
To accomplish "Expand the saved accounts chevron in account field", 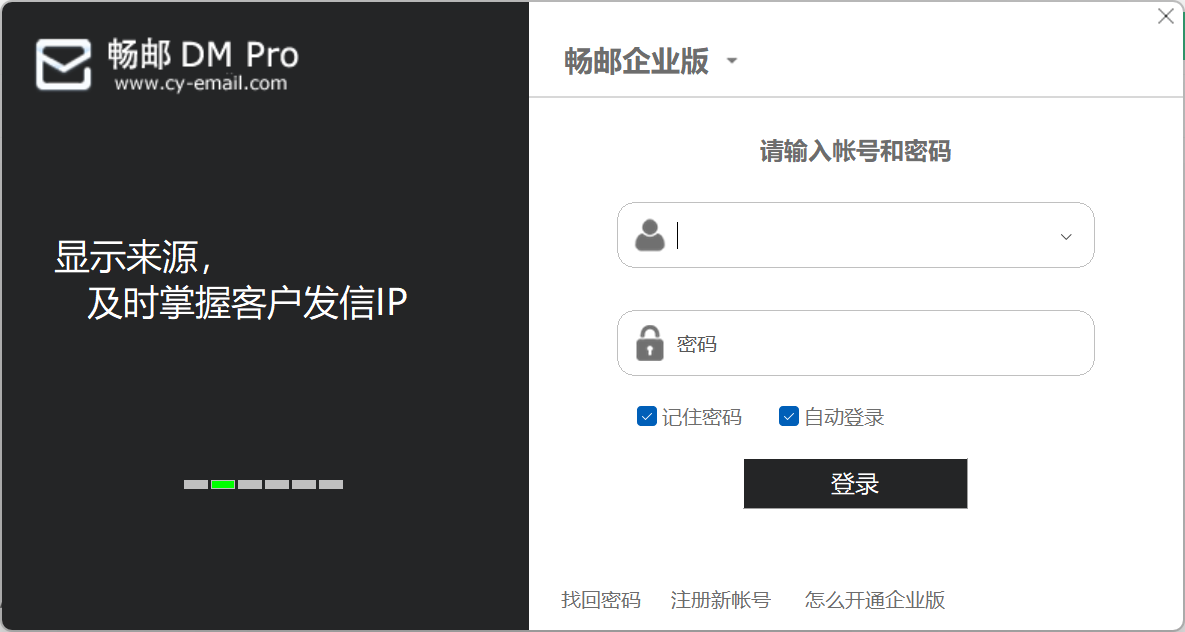I will point(1066,237).
